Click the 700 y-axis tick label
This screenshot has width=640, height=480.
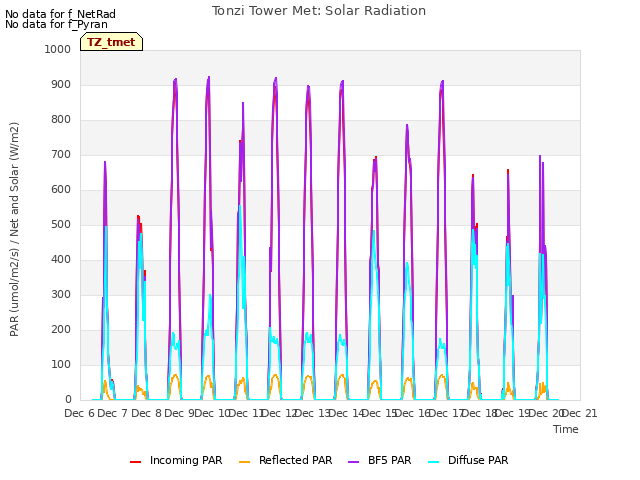[x=61, y=155]
